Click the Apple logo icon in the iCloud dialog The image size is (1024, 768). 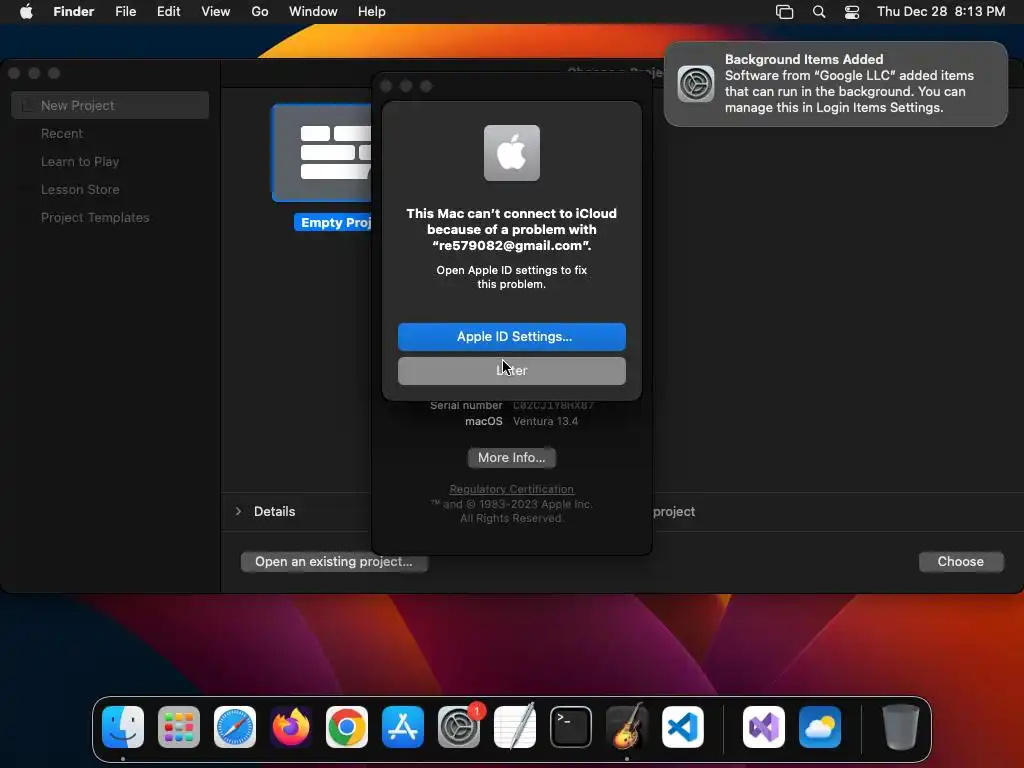point(511,153)
